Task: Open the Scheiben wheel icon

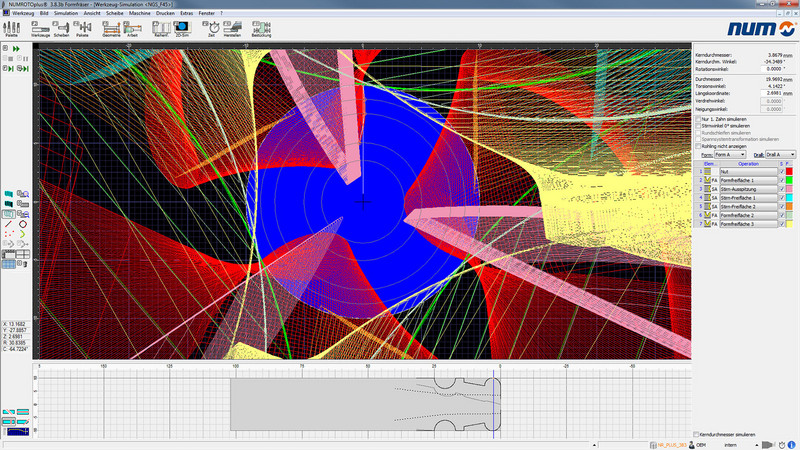Action: point(62,29)
